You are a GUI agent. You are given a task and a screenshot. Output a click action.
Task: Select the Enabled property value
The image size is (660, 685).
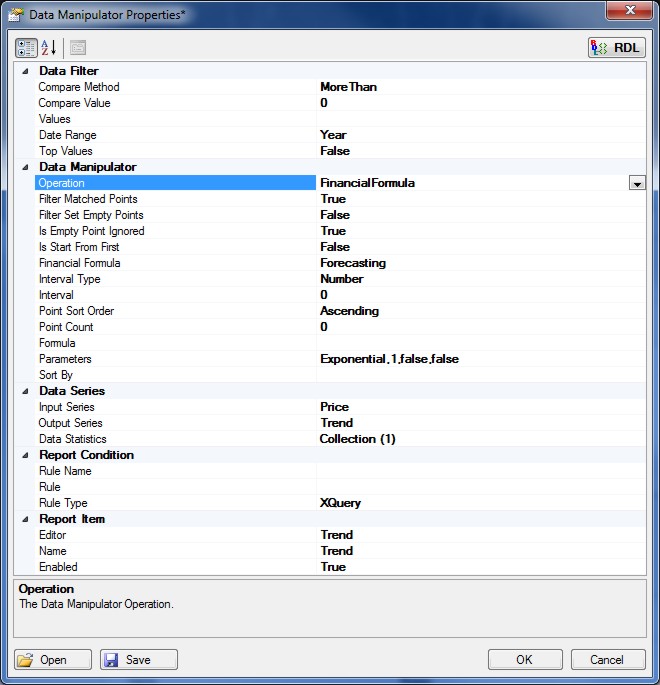480,567
